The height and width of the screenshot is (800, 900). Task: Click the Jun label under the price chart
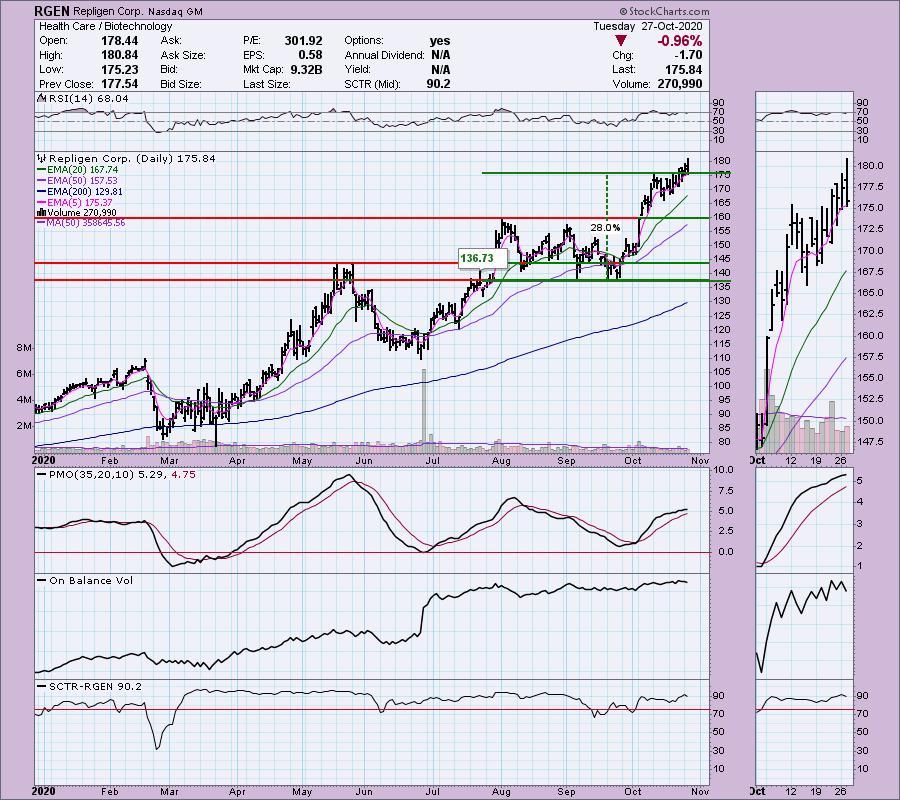[364, 460]
